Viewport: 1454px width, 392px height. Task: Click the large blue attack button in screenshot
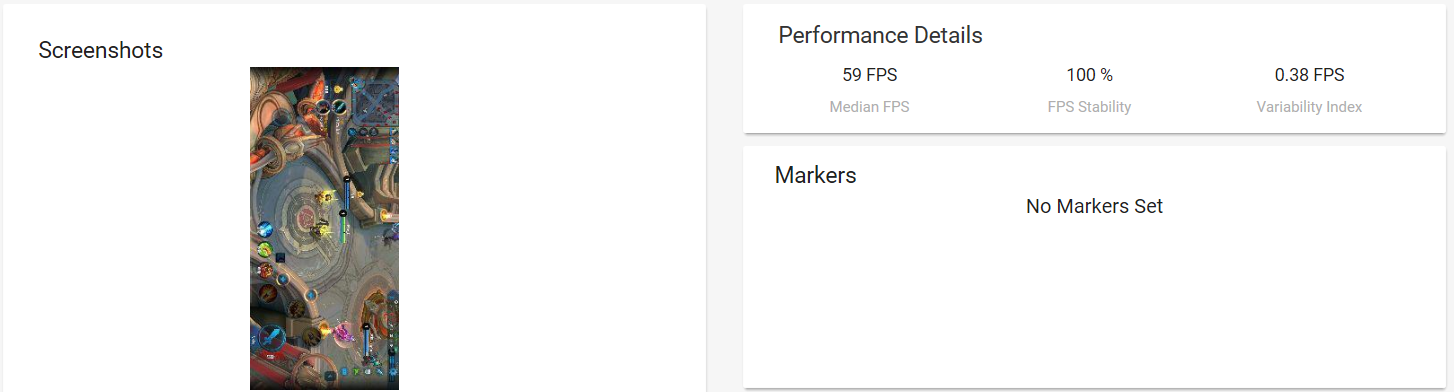(x=272, y=337)
